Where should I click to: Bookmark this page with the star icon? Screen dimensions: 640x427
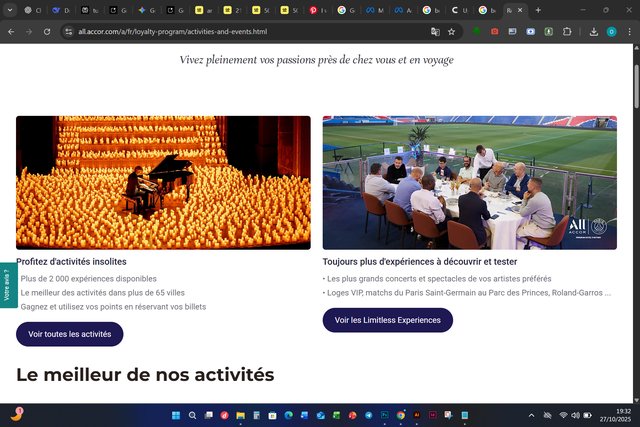[x=451, y=31]
